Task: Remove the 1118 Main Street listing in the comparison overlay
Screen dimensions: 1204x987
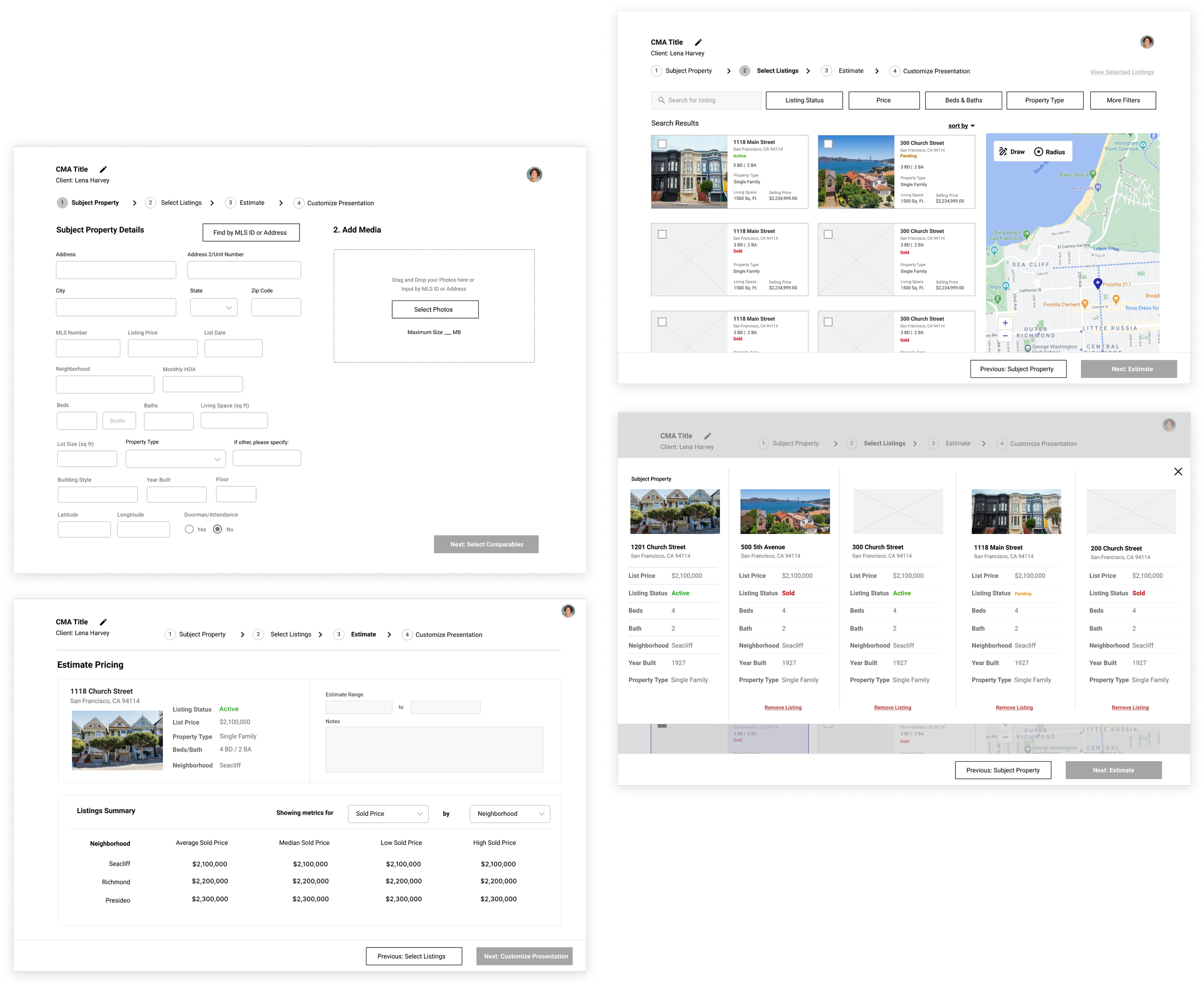Action: pyautogui.click(x=1014, y=708)
